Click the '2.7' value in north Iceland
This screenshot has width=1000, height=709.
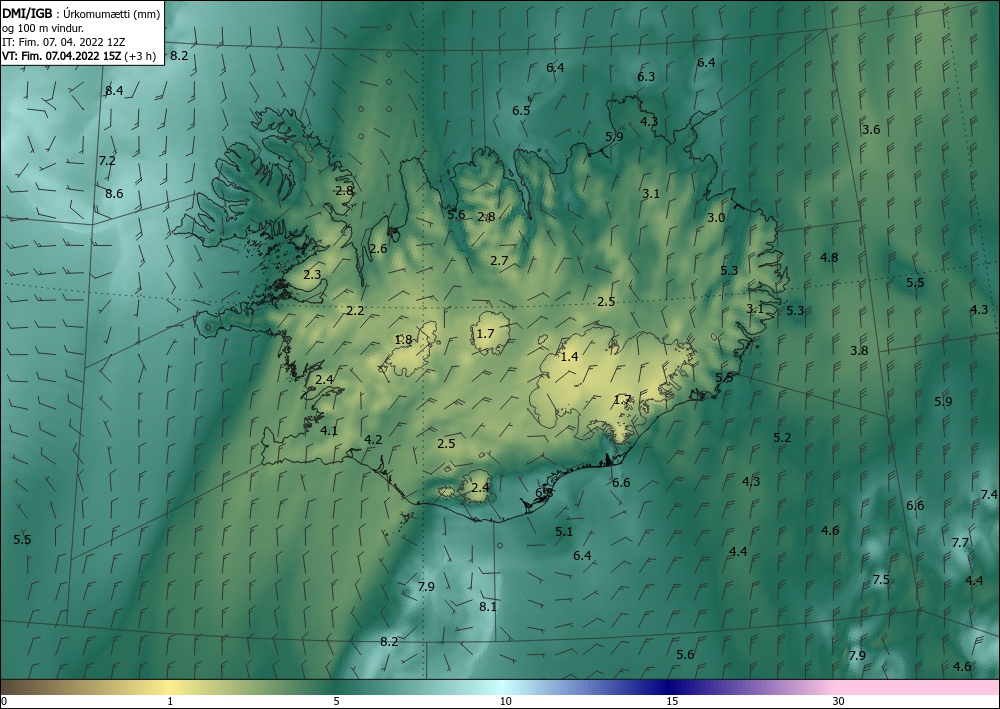tap(499, 260)
